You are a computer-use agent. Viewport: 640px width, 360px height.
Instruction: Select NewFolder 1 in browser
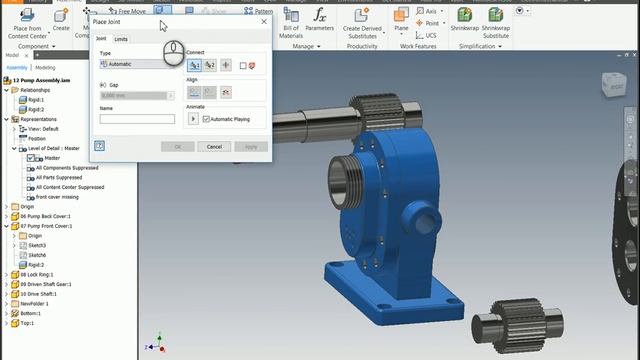pyautogui.click(x=34, y=304)
